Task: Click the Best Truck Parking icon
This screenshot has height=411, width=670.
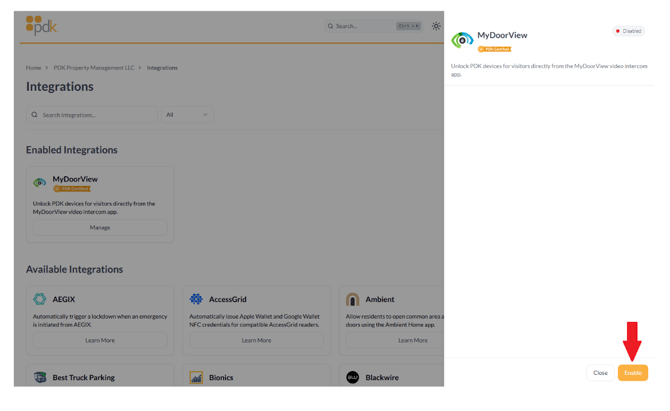Action: coord(40,378)
